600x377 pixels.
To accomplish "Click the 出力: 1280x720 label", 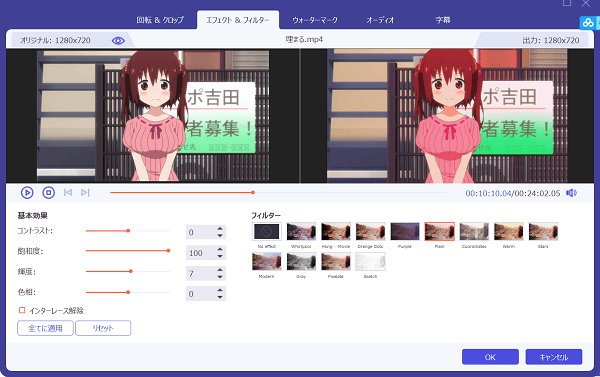I will click(x=551, y=40).
